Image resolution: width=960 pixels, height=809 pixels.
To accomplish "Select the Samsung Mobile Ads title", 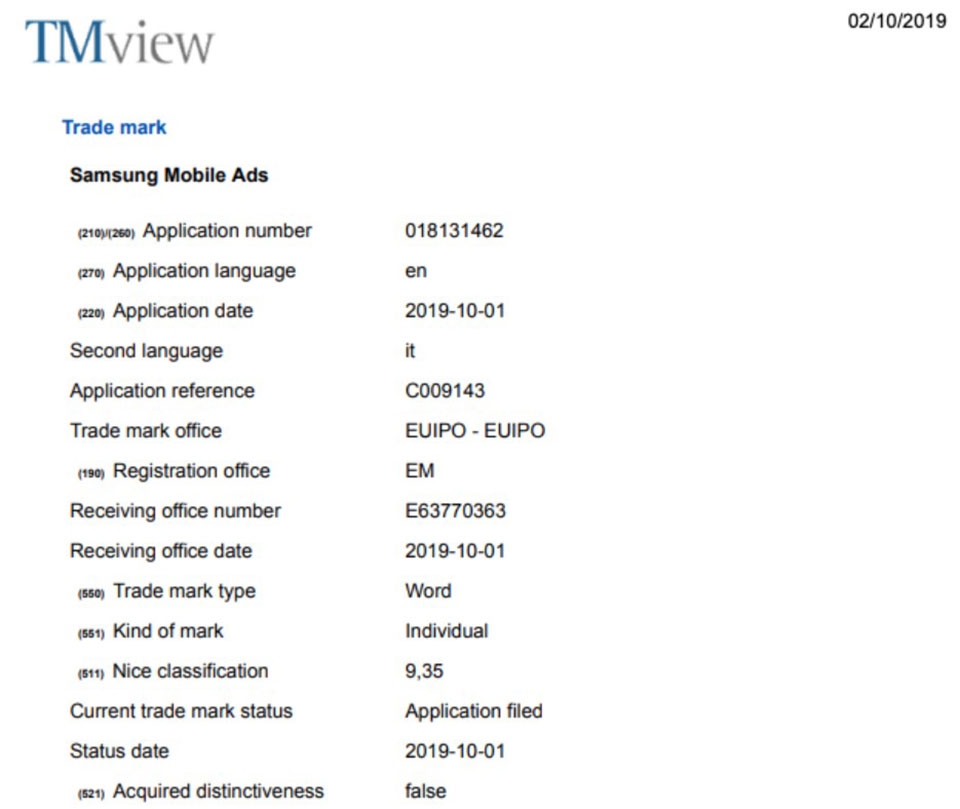I will [169, 175].
